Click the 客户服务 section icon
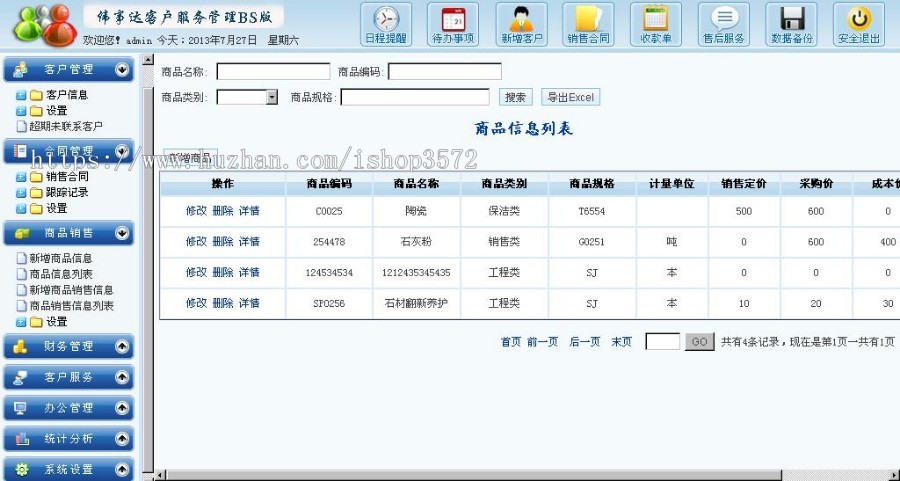This screenshot has height=481, width=900. point(21,377)
